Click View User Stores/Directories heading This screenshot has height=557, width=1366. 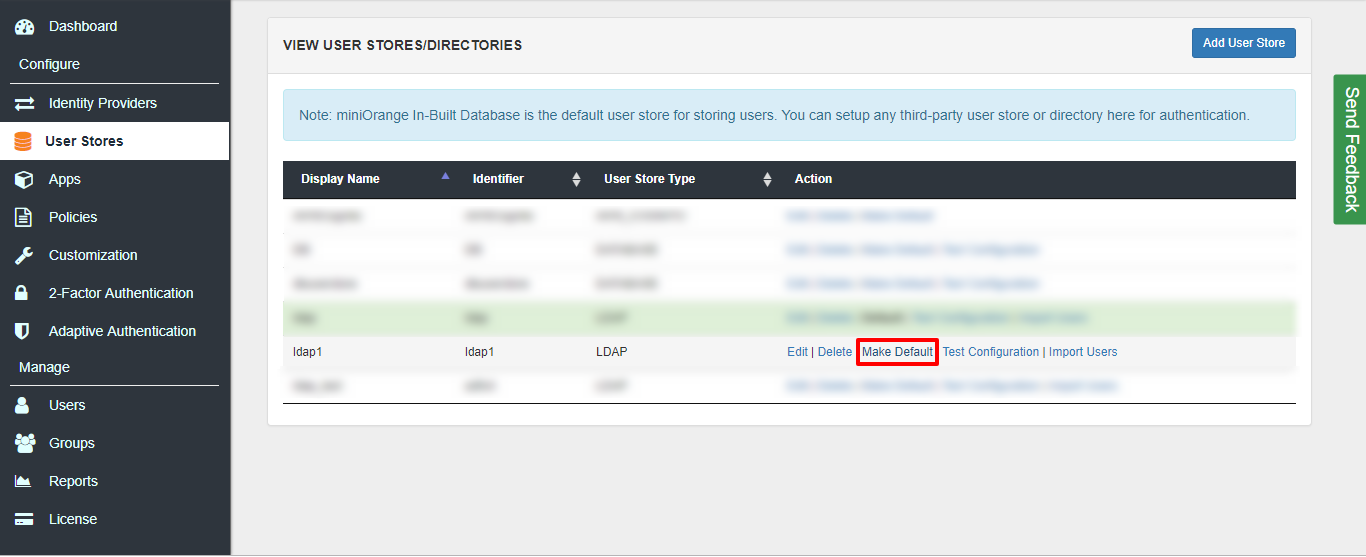coord(402,45)
